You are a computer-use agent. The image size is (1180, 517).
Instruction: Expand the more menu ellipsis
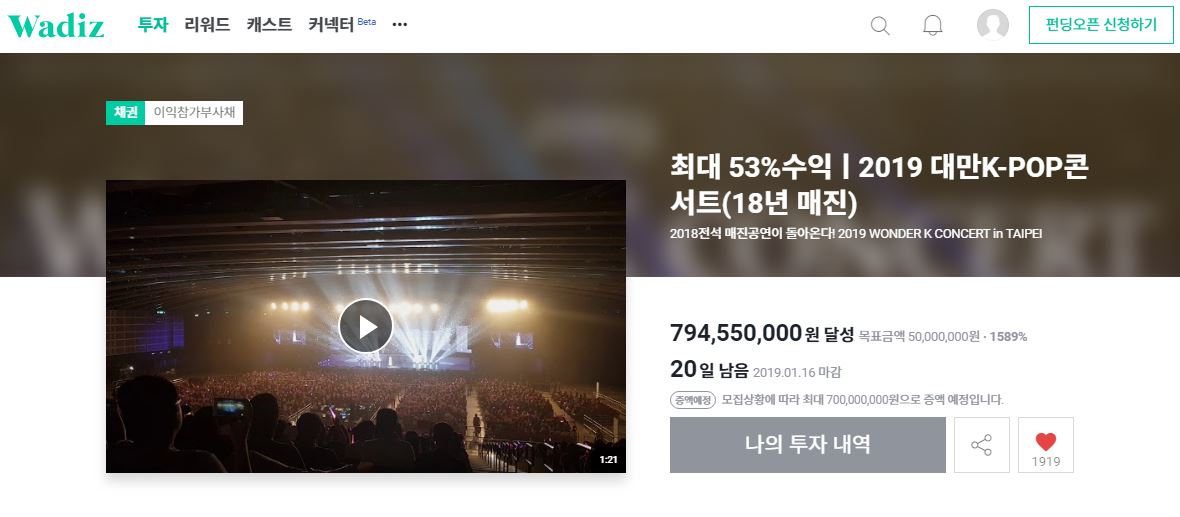[400, 25]
